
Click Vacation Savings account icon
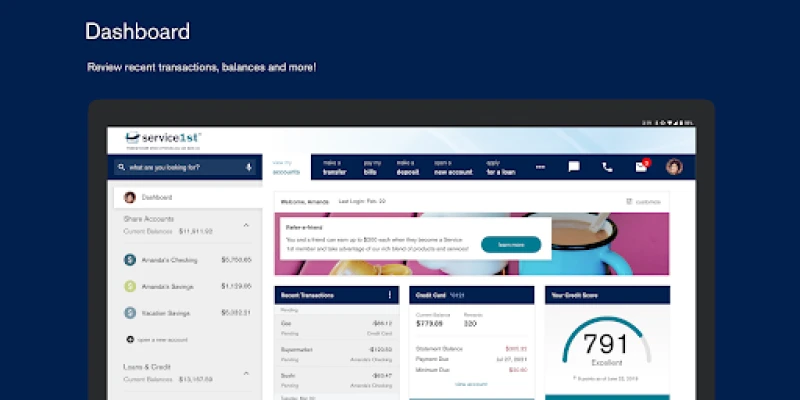click(x=130, y=313)
